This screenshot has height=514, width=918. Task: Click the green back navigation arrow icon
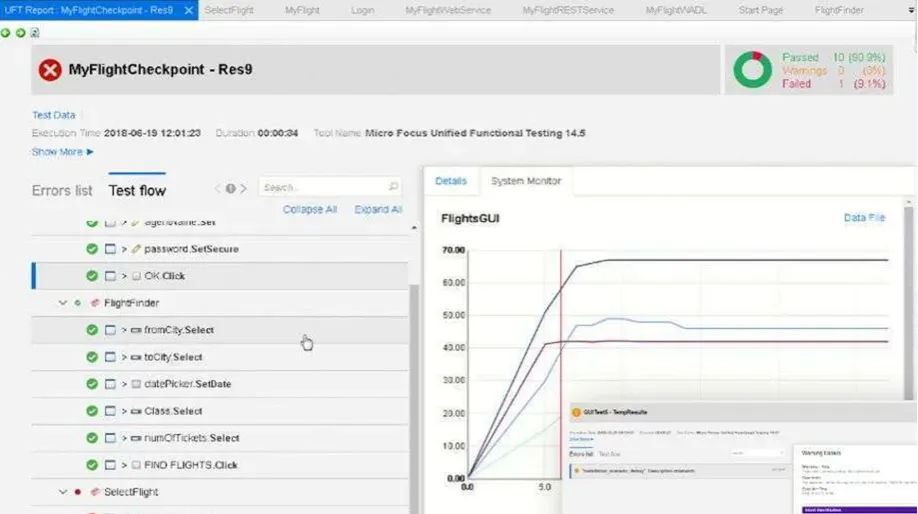coord(5,33)
